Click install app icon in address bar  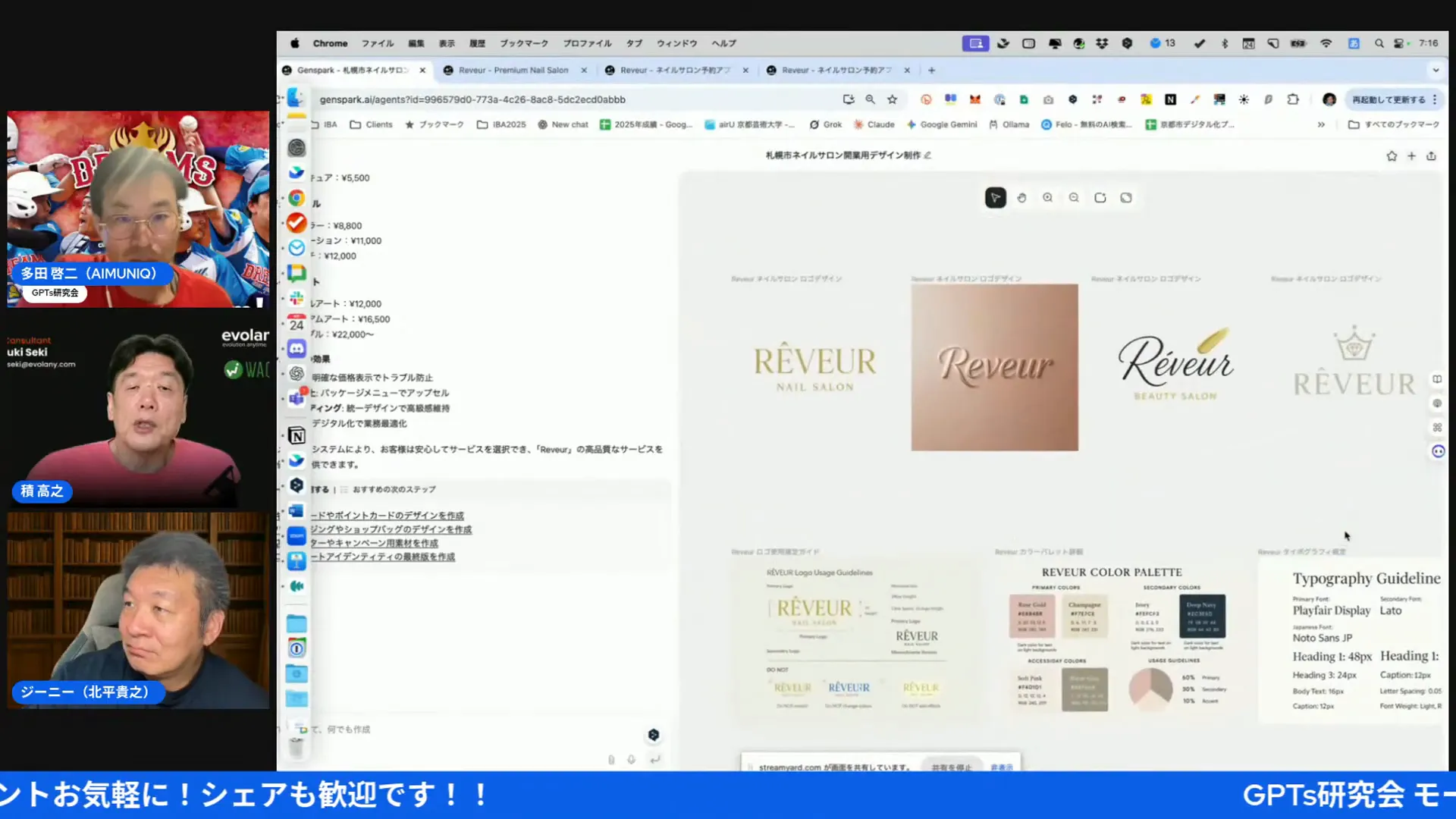[x=849, y=99]
